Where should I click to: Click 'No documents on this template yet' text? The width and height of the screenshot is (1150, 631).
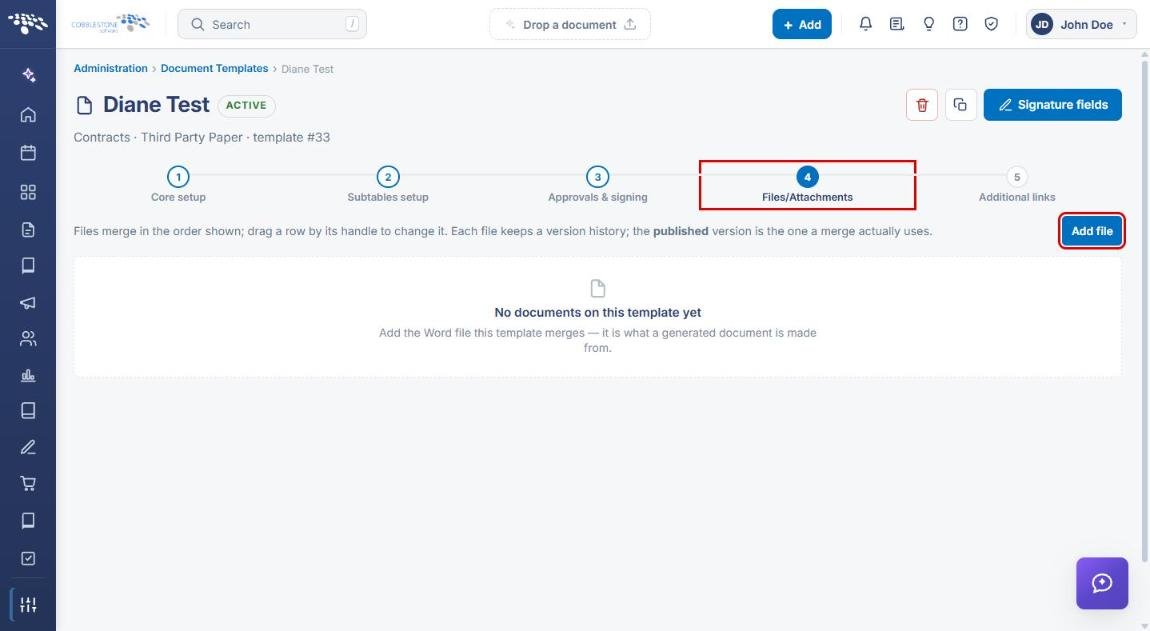[598, 313]
